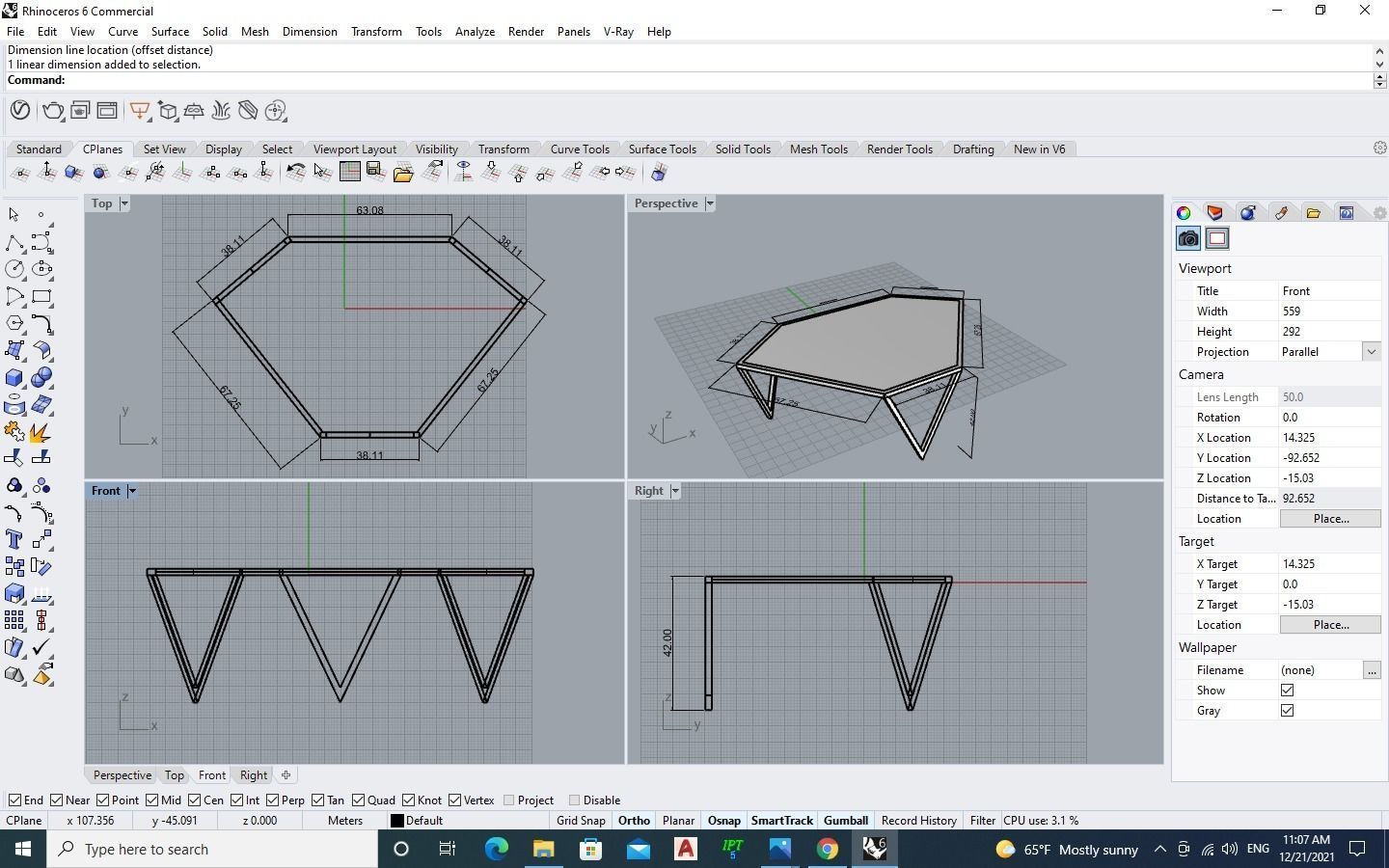Image resolution: width=1389 pixels, height=868 pixels.
Task: Click the Boolean union spheres icon
Action: (x=41, y=377)
